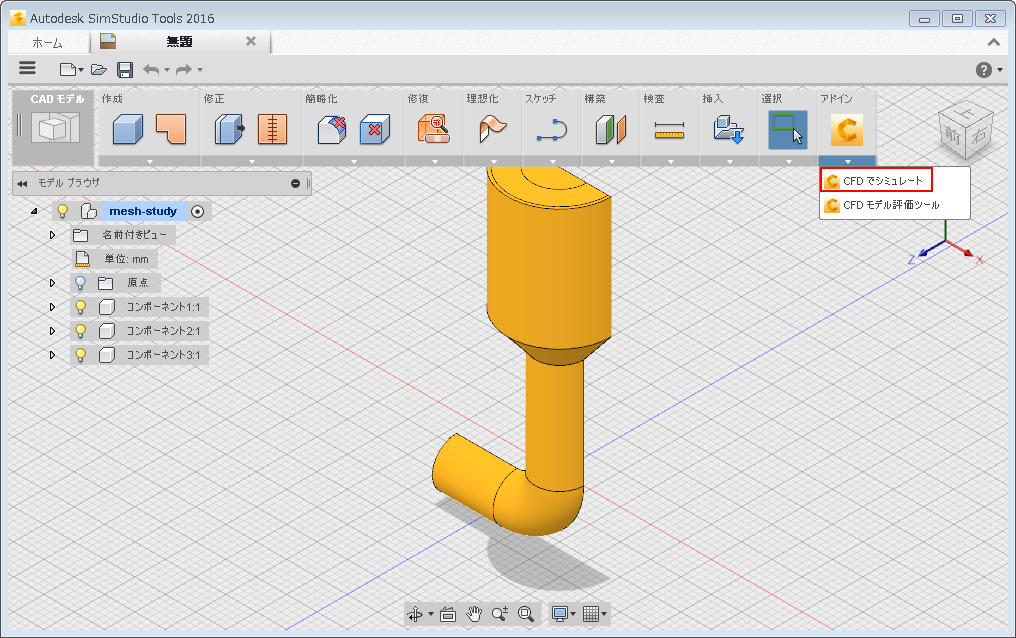
Task: Save the document with floppy icon
Action: (x=124, y=69)
